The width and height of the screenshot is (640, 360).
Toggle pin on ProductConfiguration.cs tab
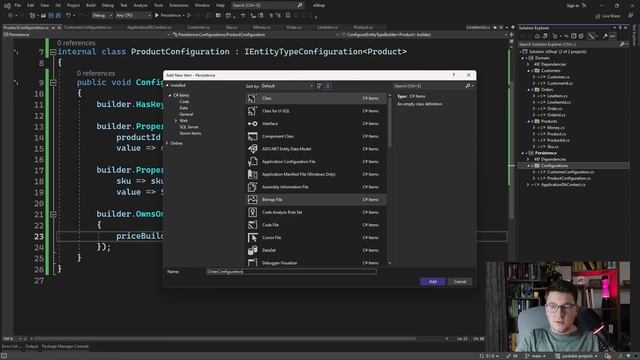click(53, 28)
